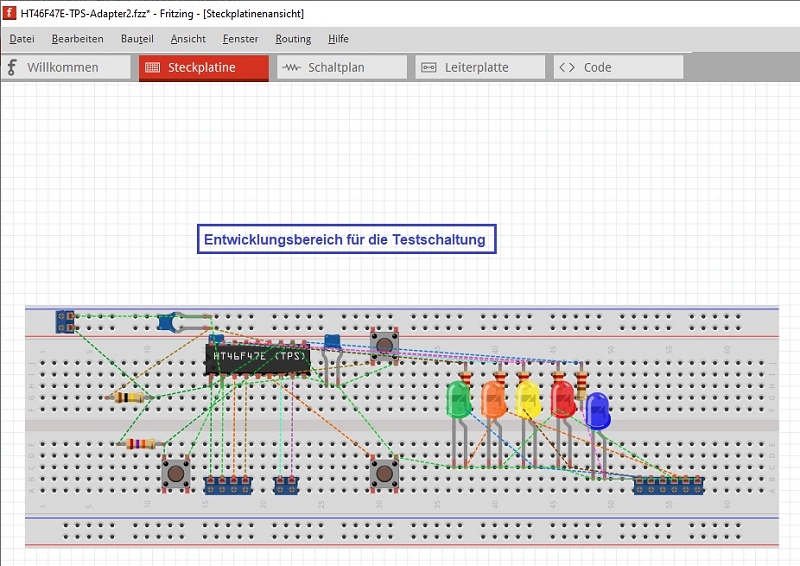Open the Bearbeiten menu
Screen dimensions: 800x566
point(78,39)
